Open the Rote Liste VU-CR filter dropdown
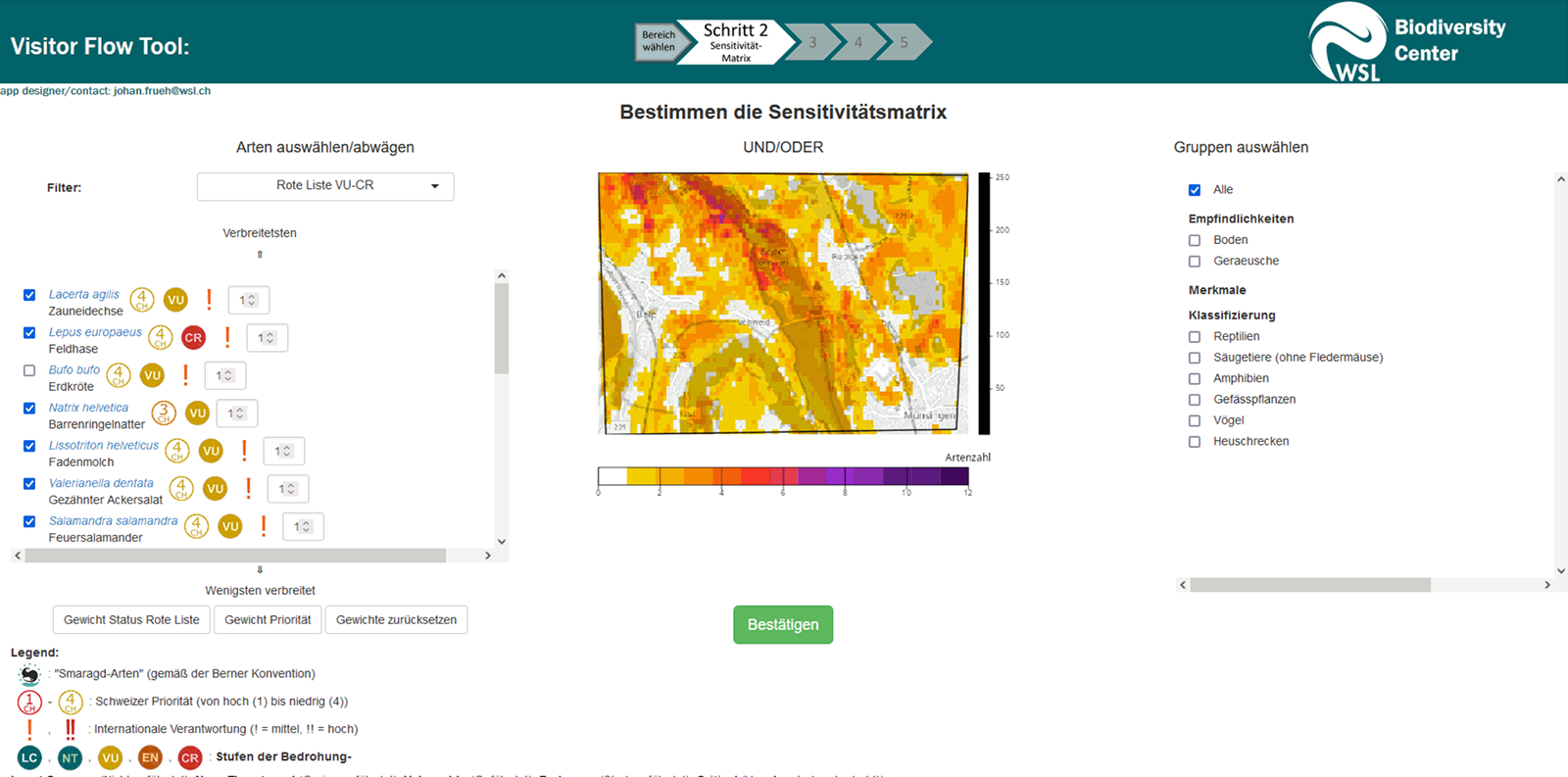The image size is (1568, 777). click(x=325, y=186)
